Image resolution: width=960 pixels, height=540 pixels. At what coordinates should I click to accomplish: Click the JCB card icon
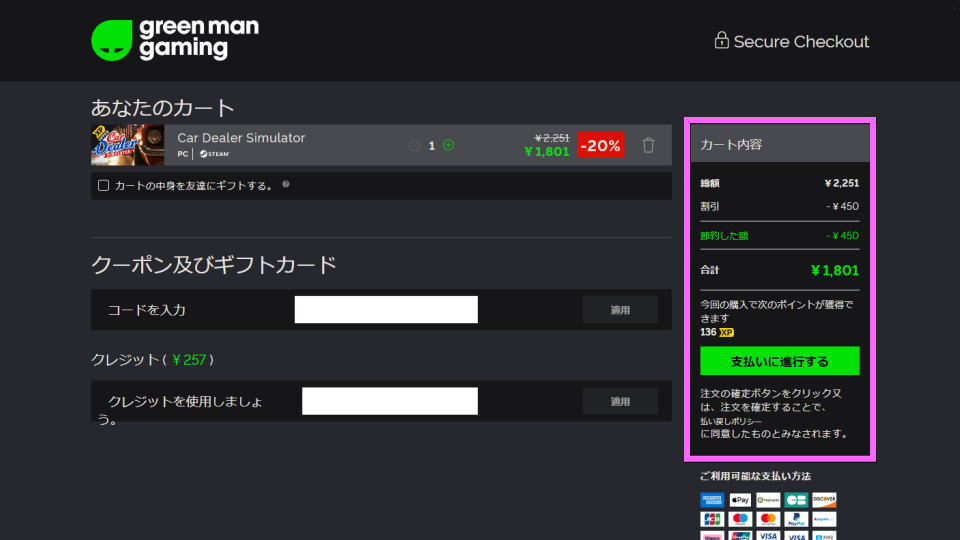tap(712, 519)
